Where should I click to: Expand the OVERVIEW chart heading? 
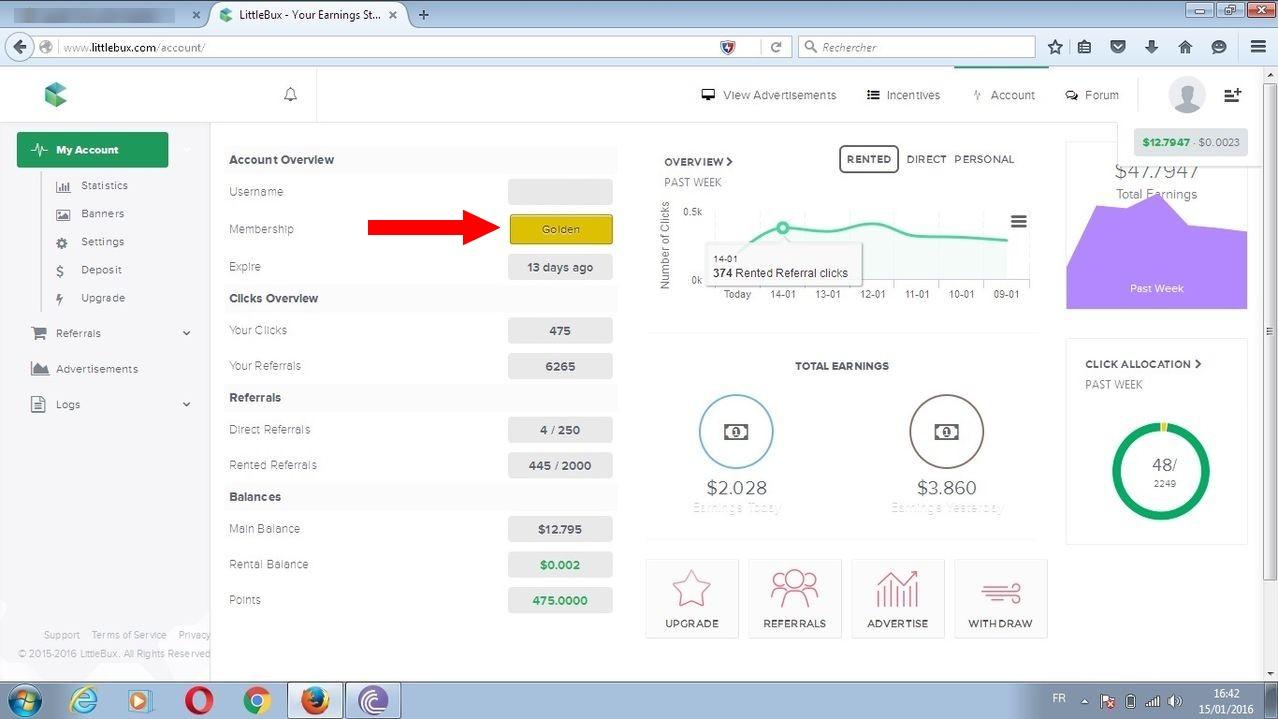[x=698, y=161]
